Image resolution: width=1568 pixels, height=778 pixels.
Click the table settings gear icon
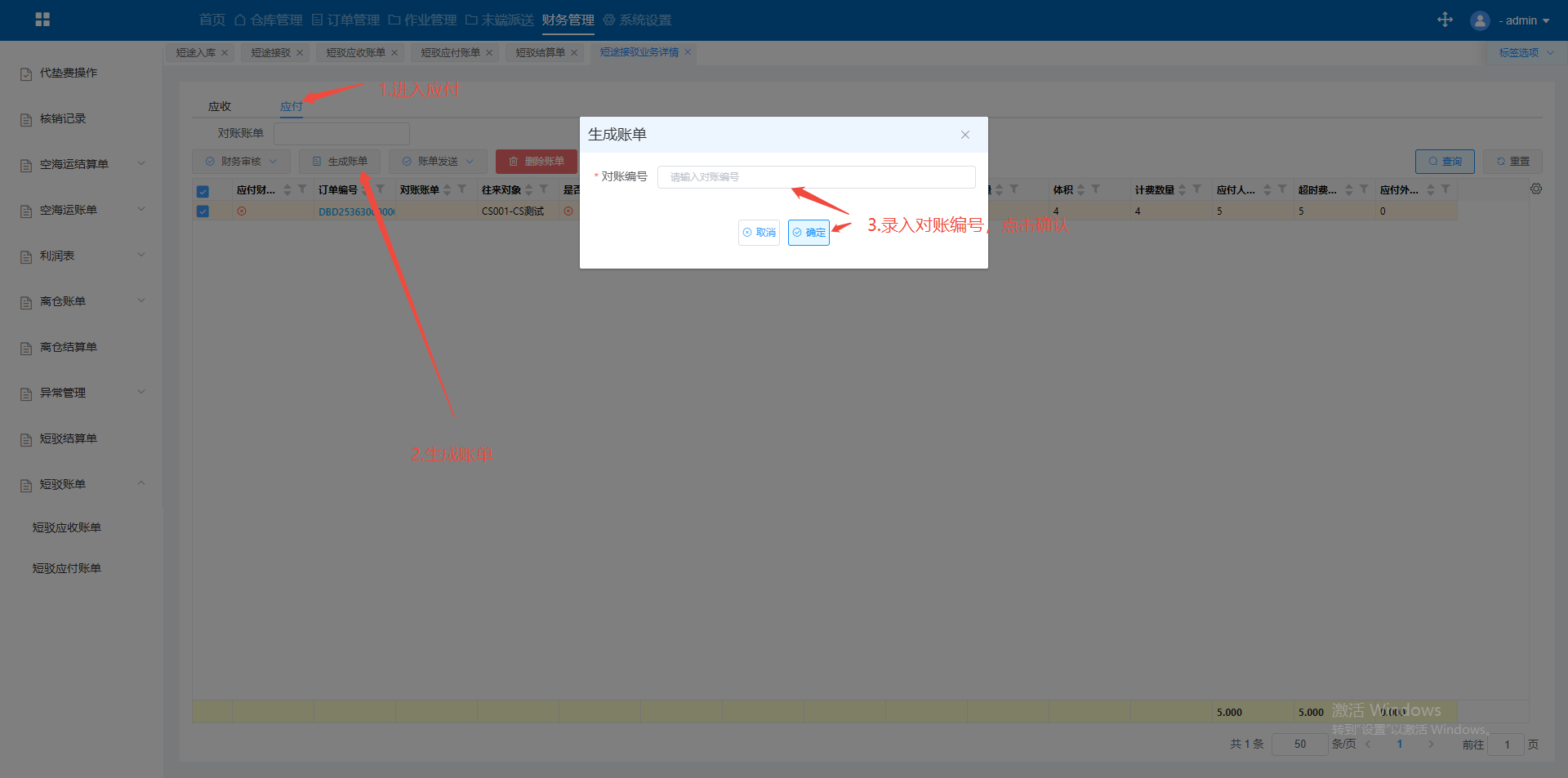pyautogui.click(x=1536, y=189)
